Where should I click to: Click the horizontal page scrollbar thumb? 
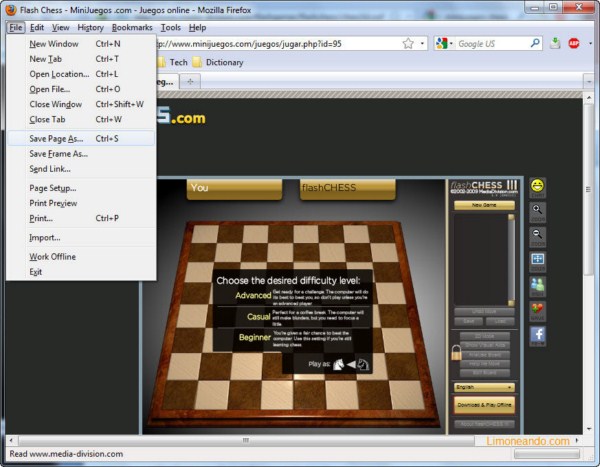[x=246, y=440]
